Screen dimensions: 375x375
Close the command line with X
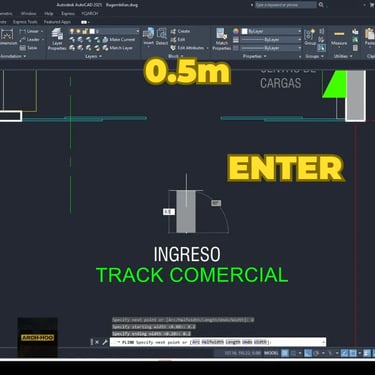pos(97,342)
